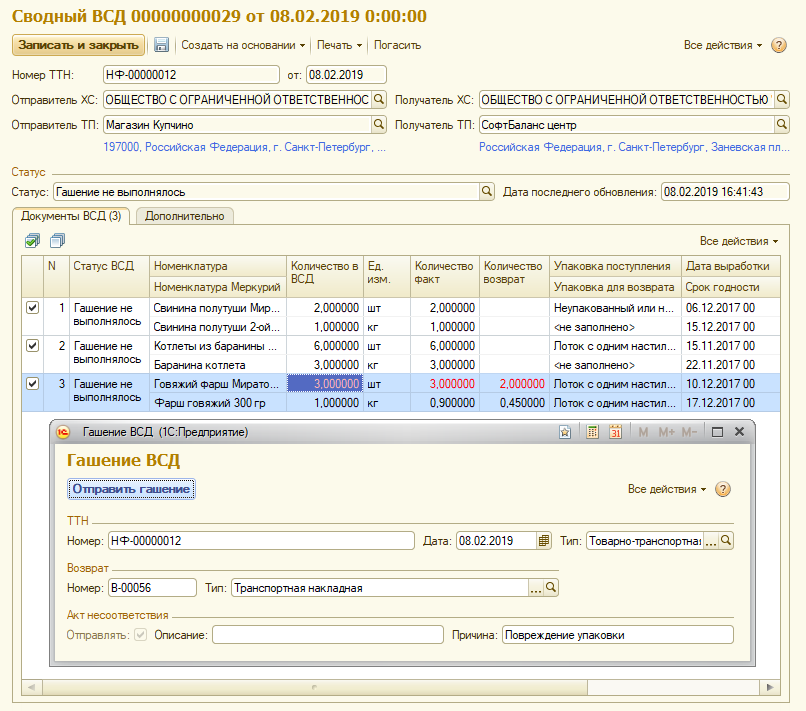This screenshot has width=806, height=711.
Task: Click the check all rows icon
Action: [32, 241]
